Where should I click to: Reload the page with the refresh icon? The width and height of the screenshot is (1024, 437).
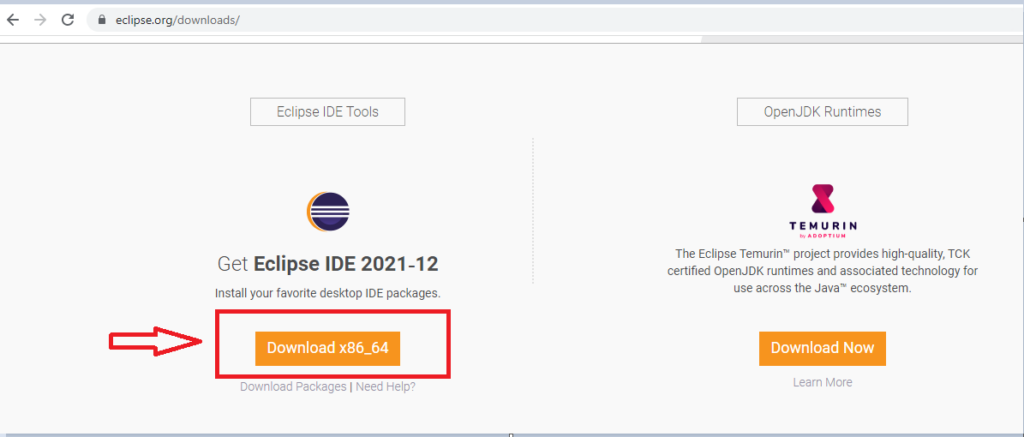pos(67,20)
